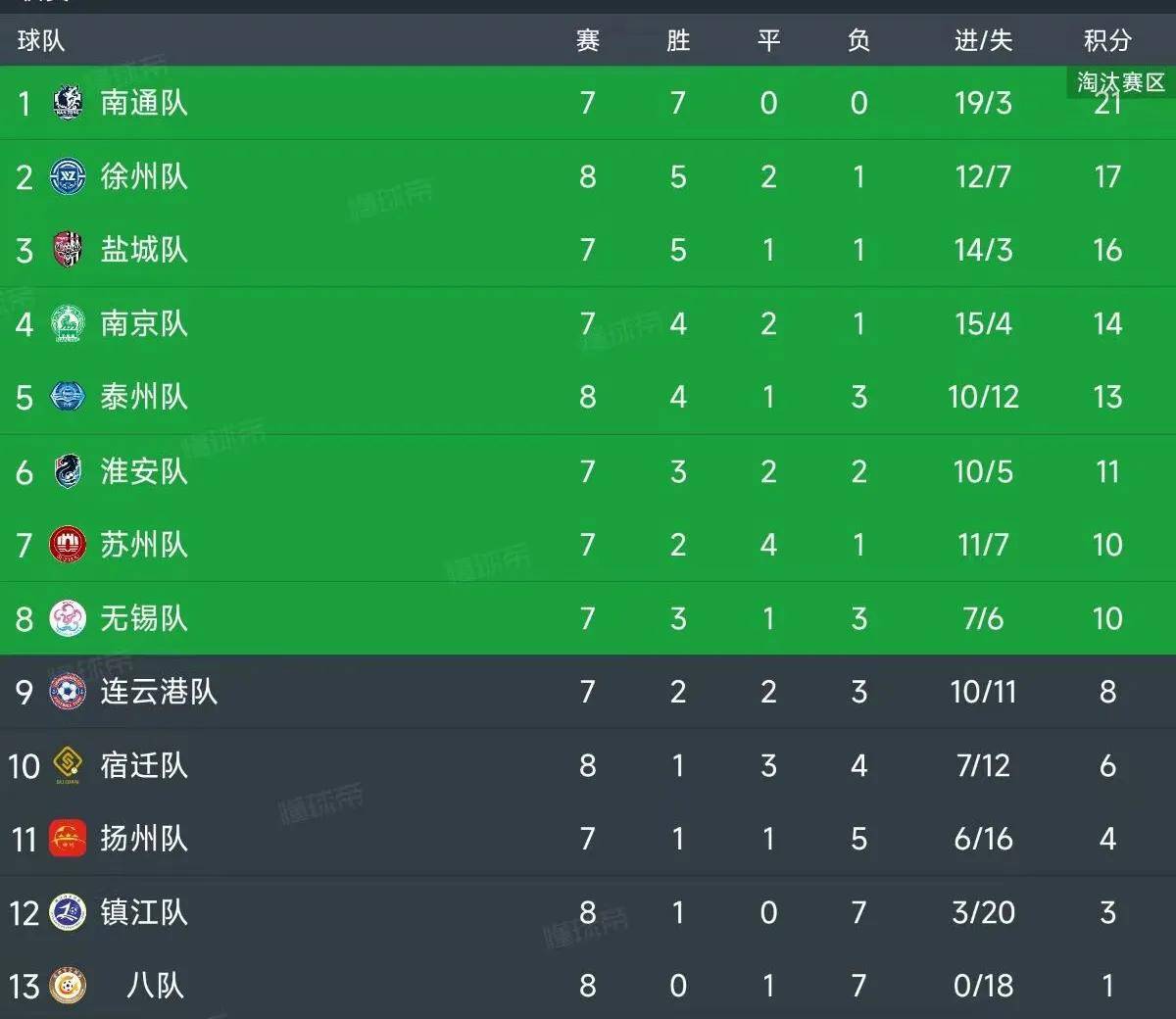The height and width of the screenshot is (1019, 1176).
Task: Click the 连云港队 football crest
Action: pos(68,692)
